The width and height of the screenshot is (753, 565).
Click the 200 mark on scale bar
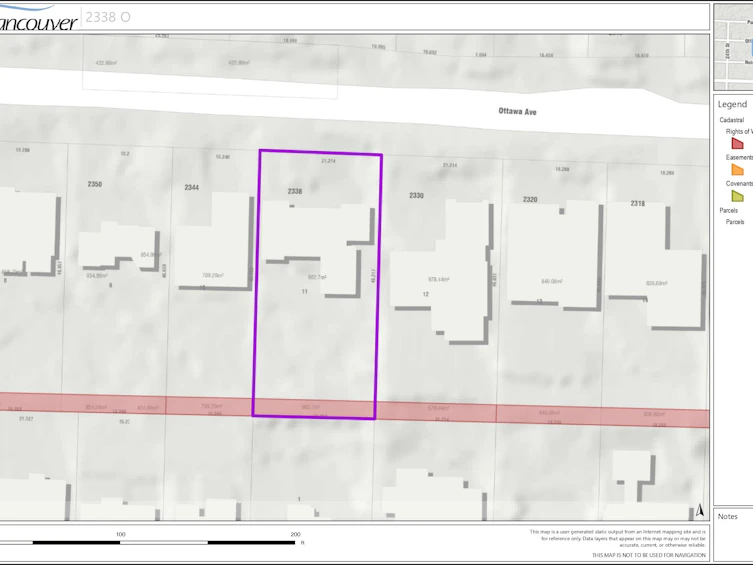pos(295,534)
